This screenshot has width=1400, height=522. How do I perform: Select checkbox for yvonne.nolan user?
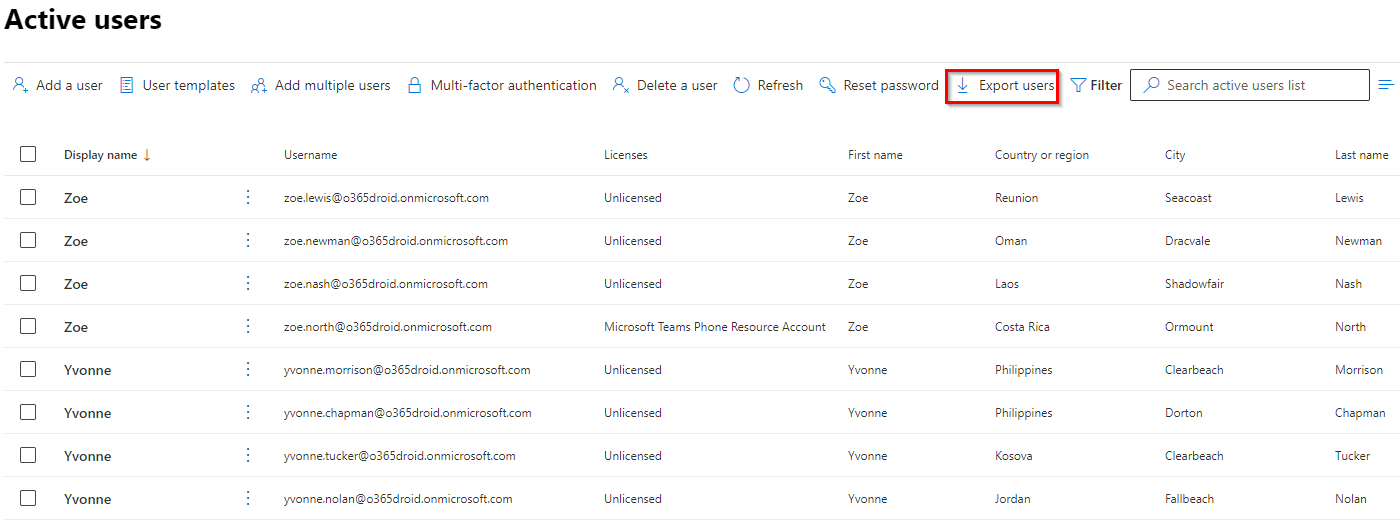(x=28, y=498)
